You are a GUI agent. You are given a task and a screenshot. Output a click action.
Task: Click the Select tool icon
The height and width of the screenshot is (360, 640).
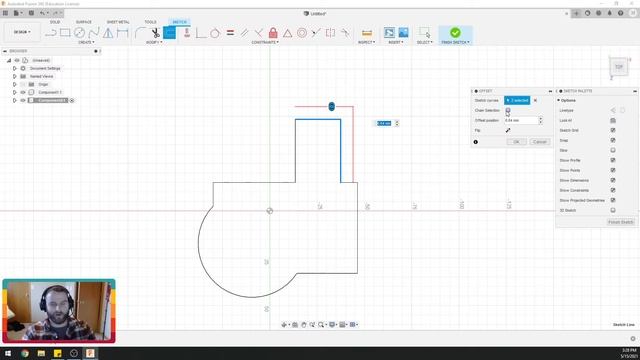[x=424, y=33]
